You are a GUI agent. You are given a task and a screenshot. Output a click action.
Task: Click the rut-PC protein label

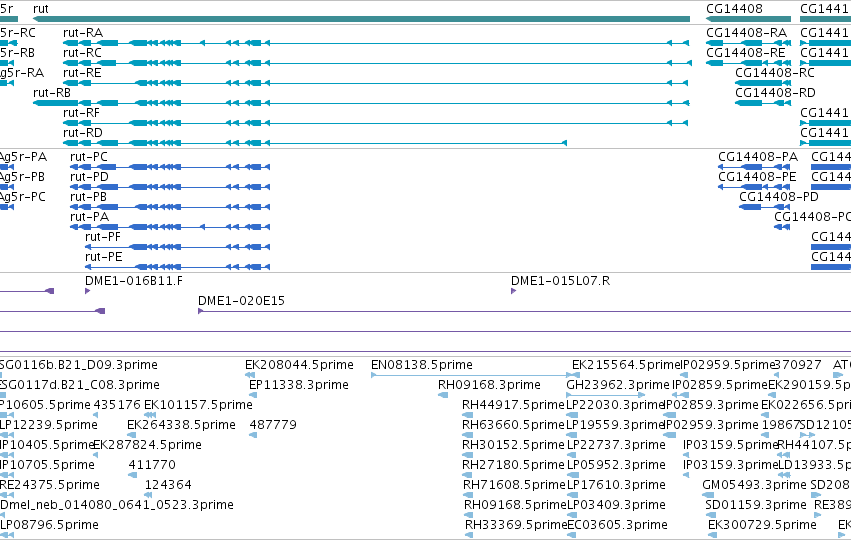(89, 157)
